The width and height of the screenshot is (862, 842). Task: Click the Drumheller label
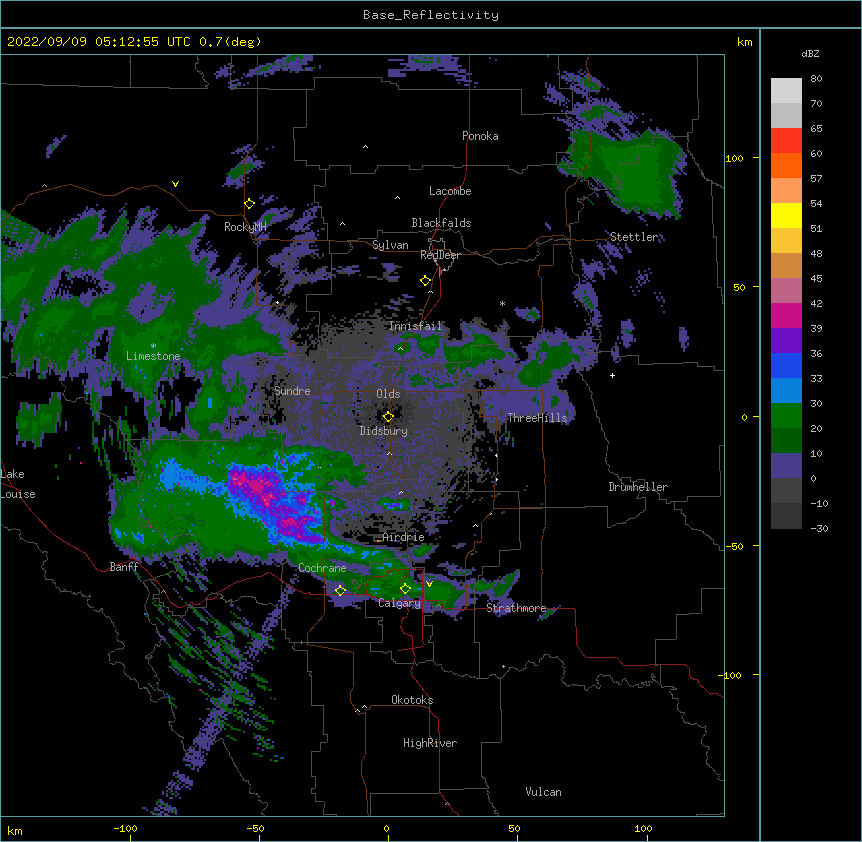[x=638, y=487]
